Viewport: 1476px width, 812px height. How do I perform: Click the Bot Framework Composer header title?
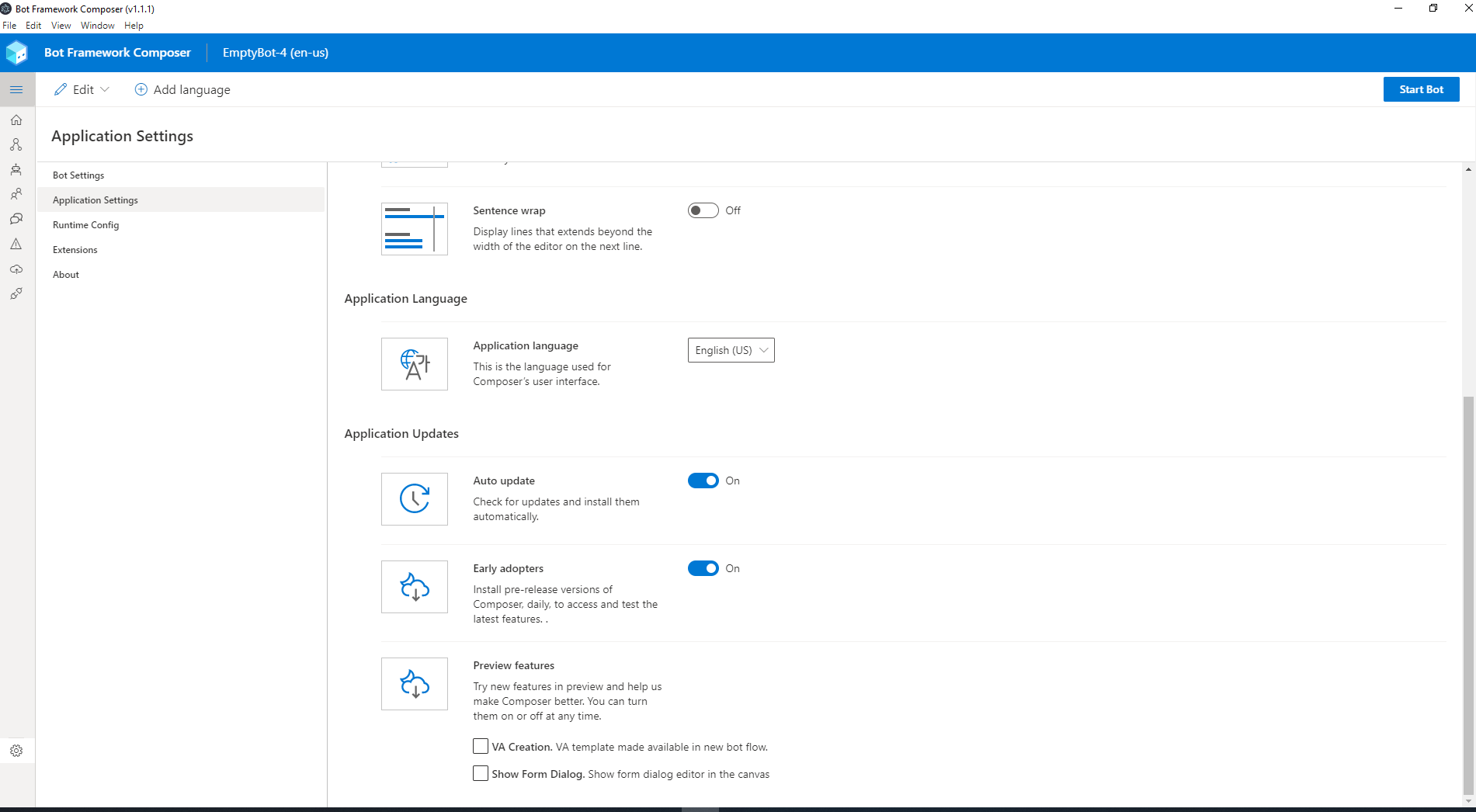[117, 53]
